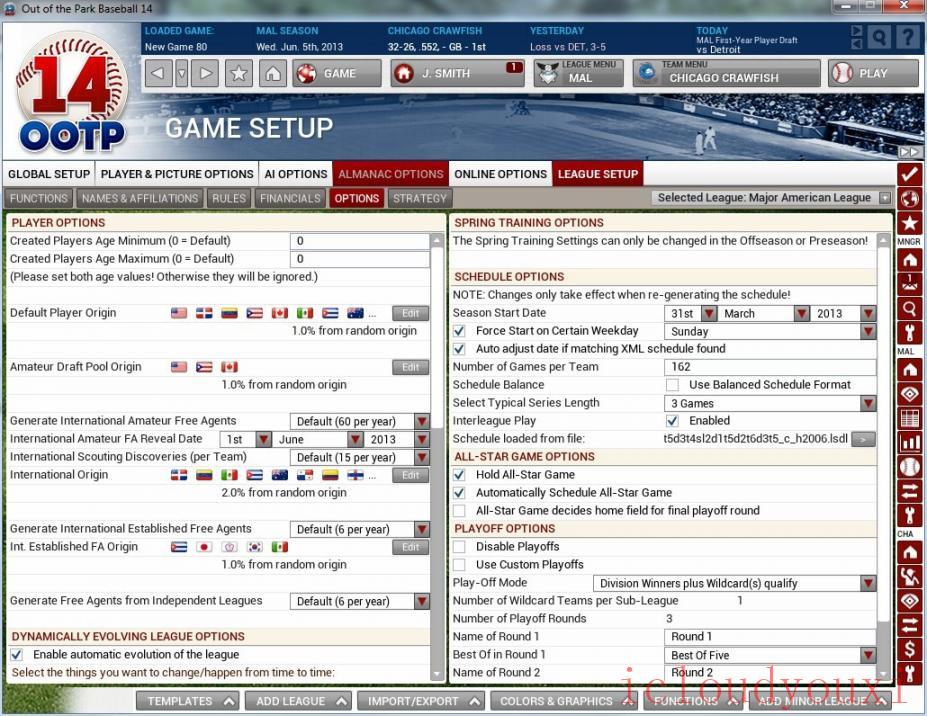Toggle Force Start on Certain Weekday checkbox
The image size is (927, 716).
pyautogui.click(x=459, y=331)
